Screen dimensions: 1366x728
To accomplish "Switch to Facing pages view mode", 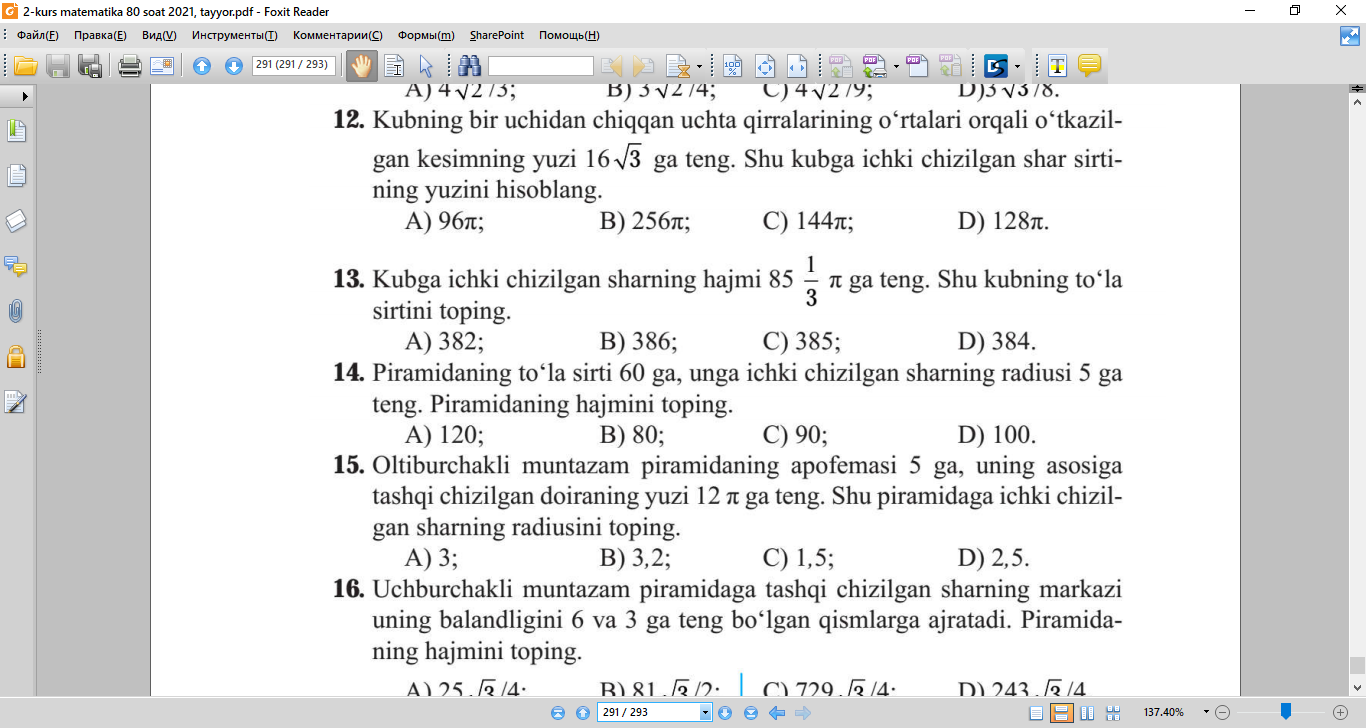I will pos(1088,713).
